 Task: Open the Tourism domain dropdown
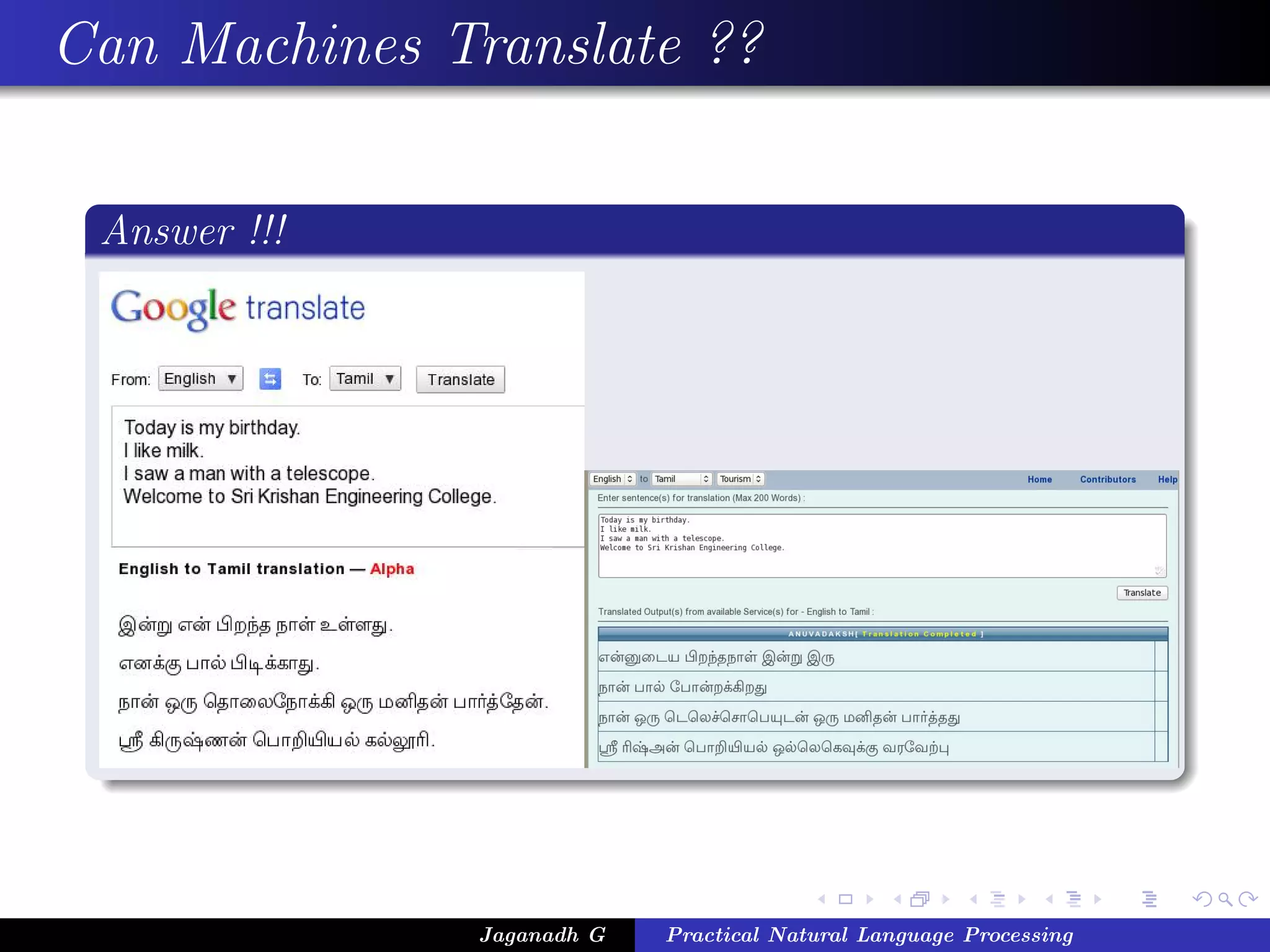(x=740, y=479)
